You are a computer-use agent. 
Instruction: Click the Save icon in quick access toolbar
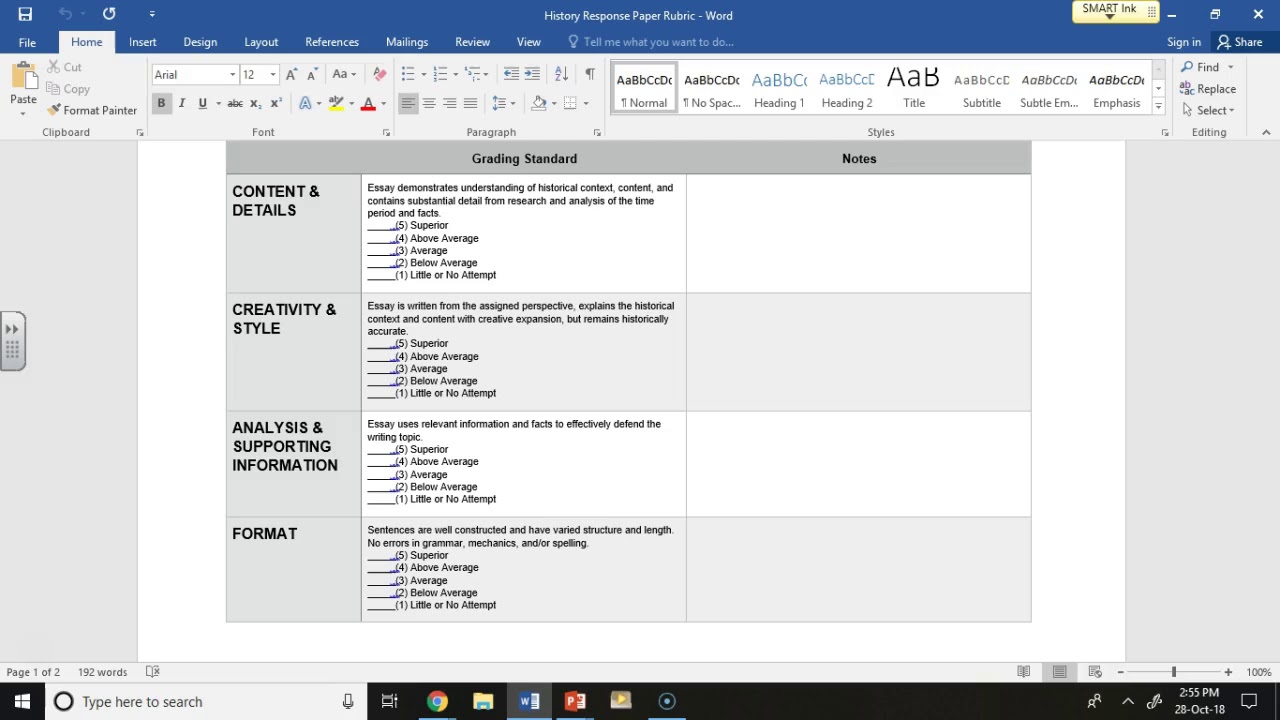point(25,14)
